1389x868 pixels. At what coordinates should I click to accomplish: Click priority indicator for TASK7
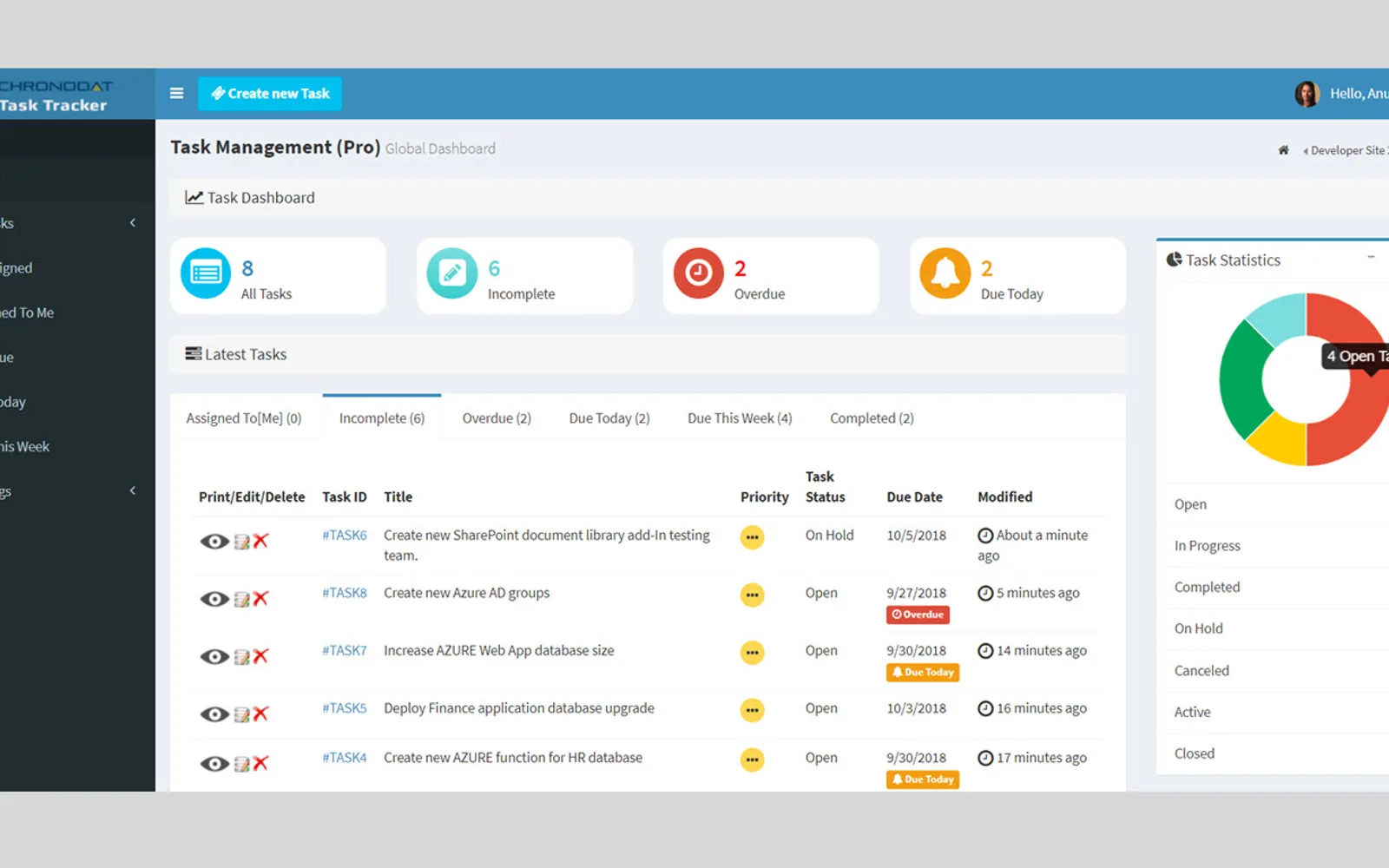[x=753, y=653]
